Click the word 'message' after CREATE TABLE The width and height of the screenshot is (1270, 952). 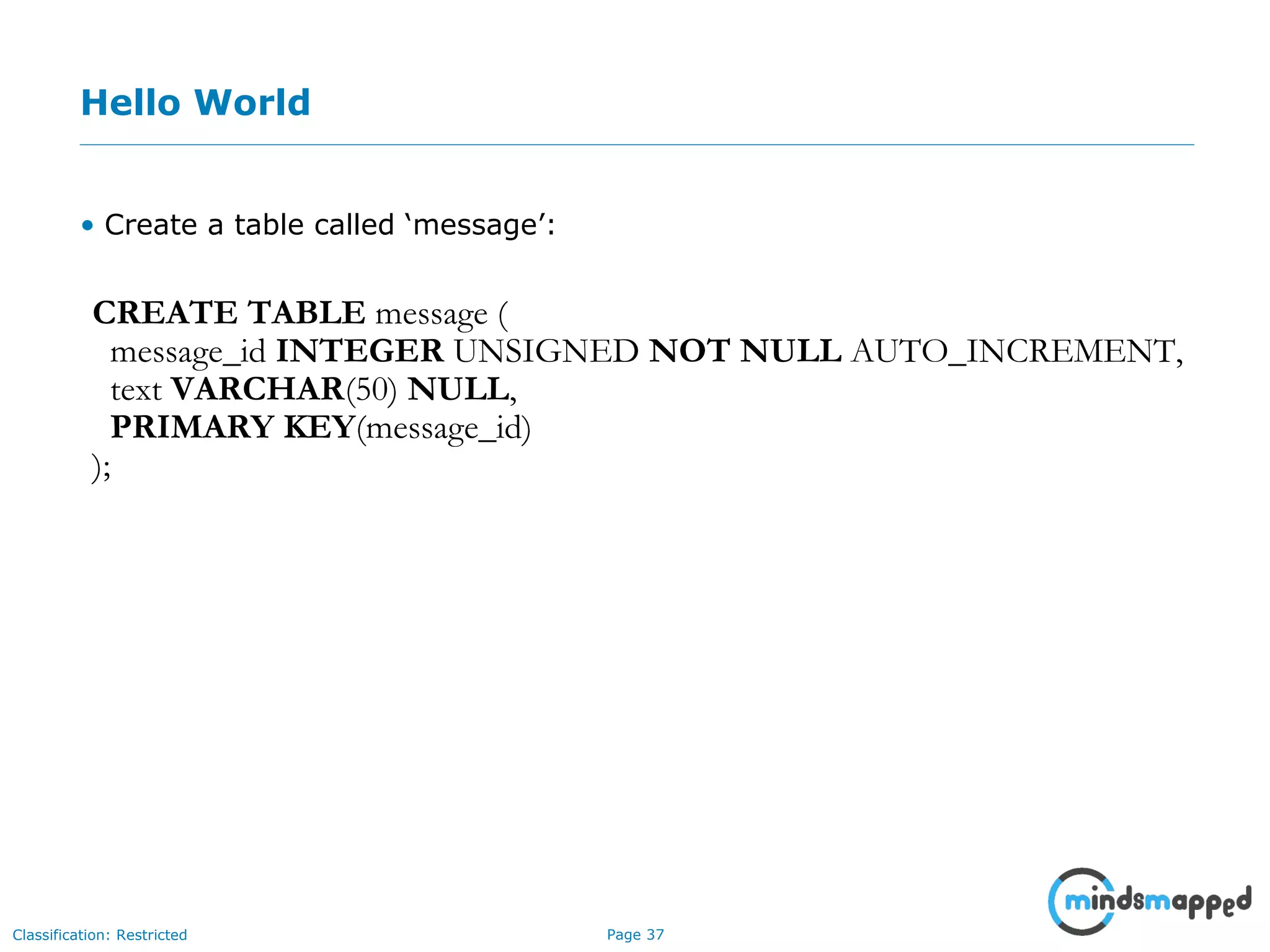432,314
